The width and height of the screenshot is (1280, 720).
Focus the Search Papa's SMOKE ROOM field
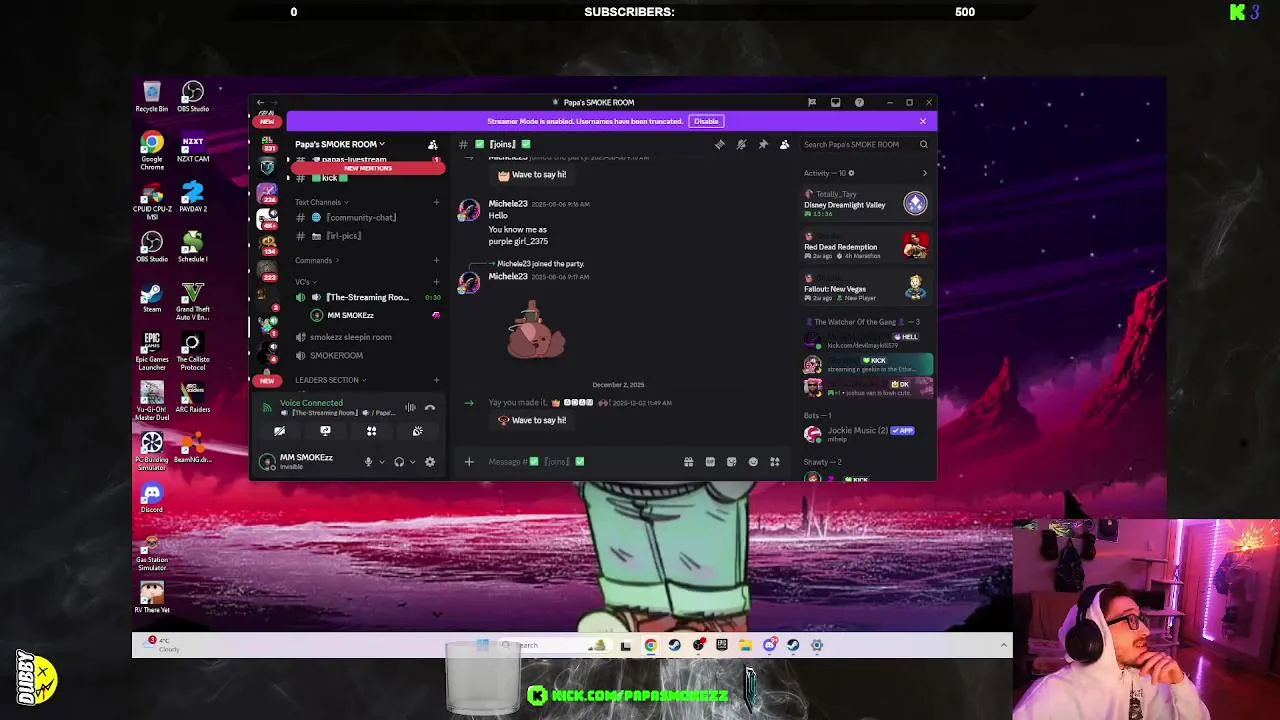coord(865,144)
